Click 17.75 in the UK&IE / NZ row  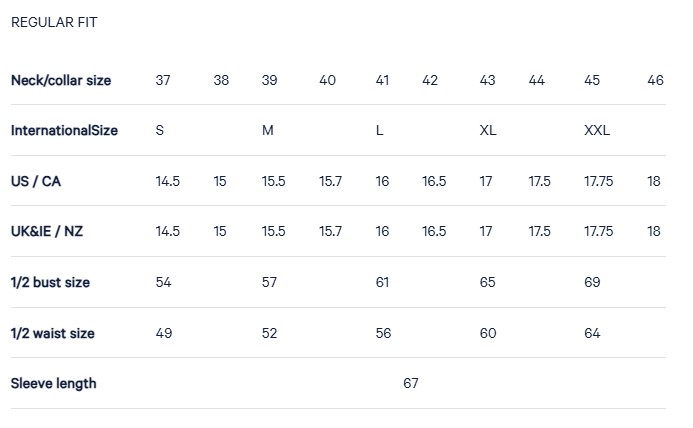598,231
